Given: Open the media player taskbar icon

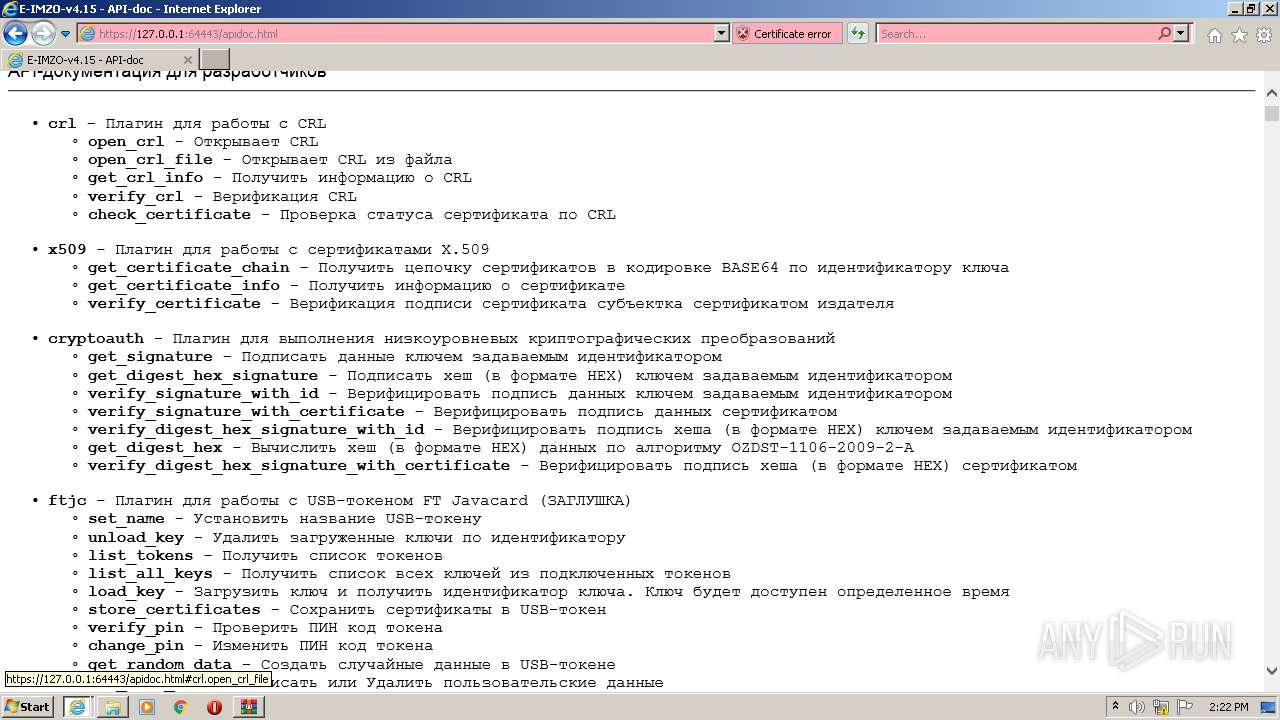Looking at the screenshot, I should [147, 707].
